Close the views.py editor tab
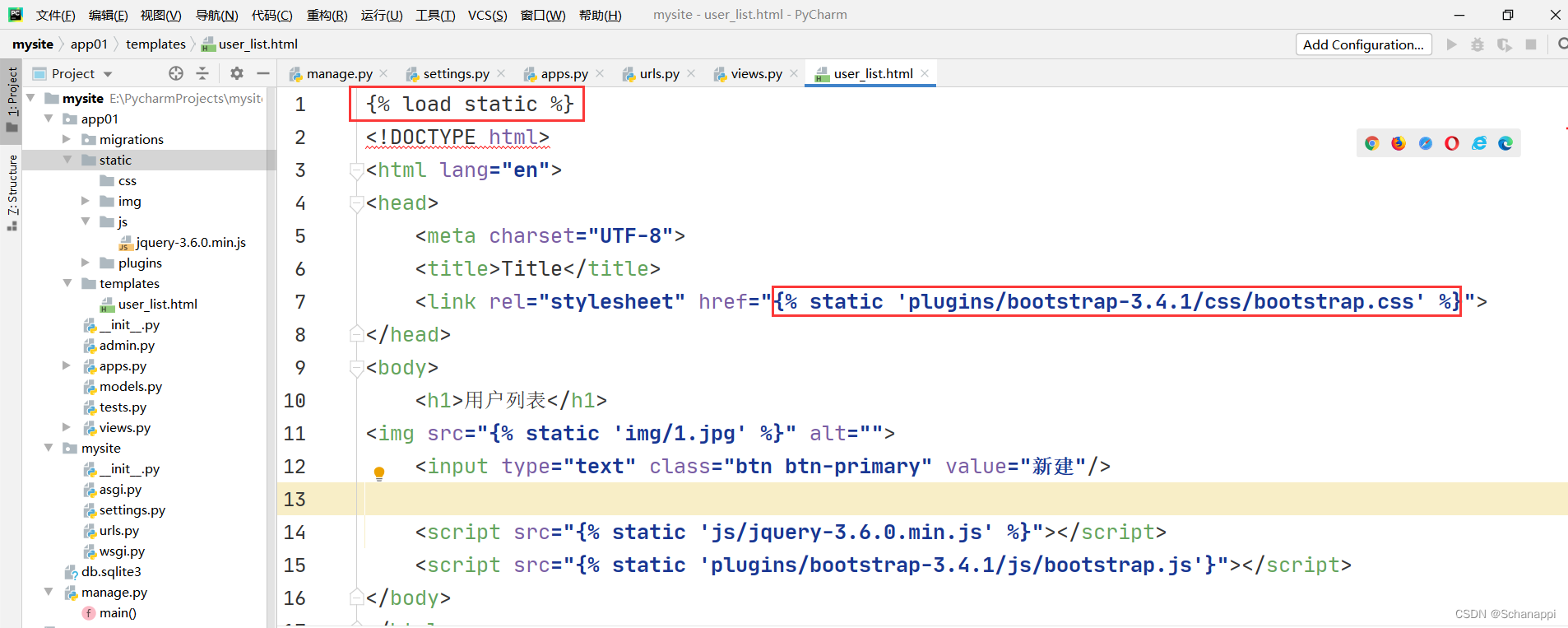1568x628 pixels. (x=794, y=73)
